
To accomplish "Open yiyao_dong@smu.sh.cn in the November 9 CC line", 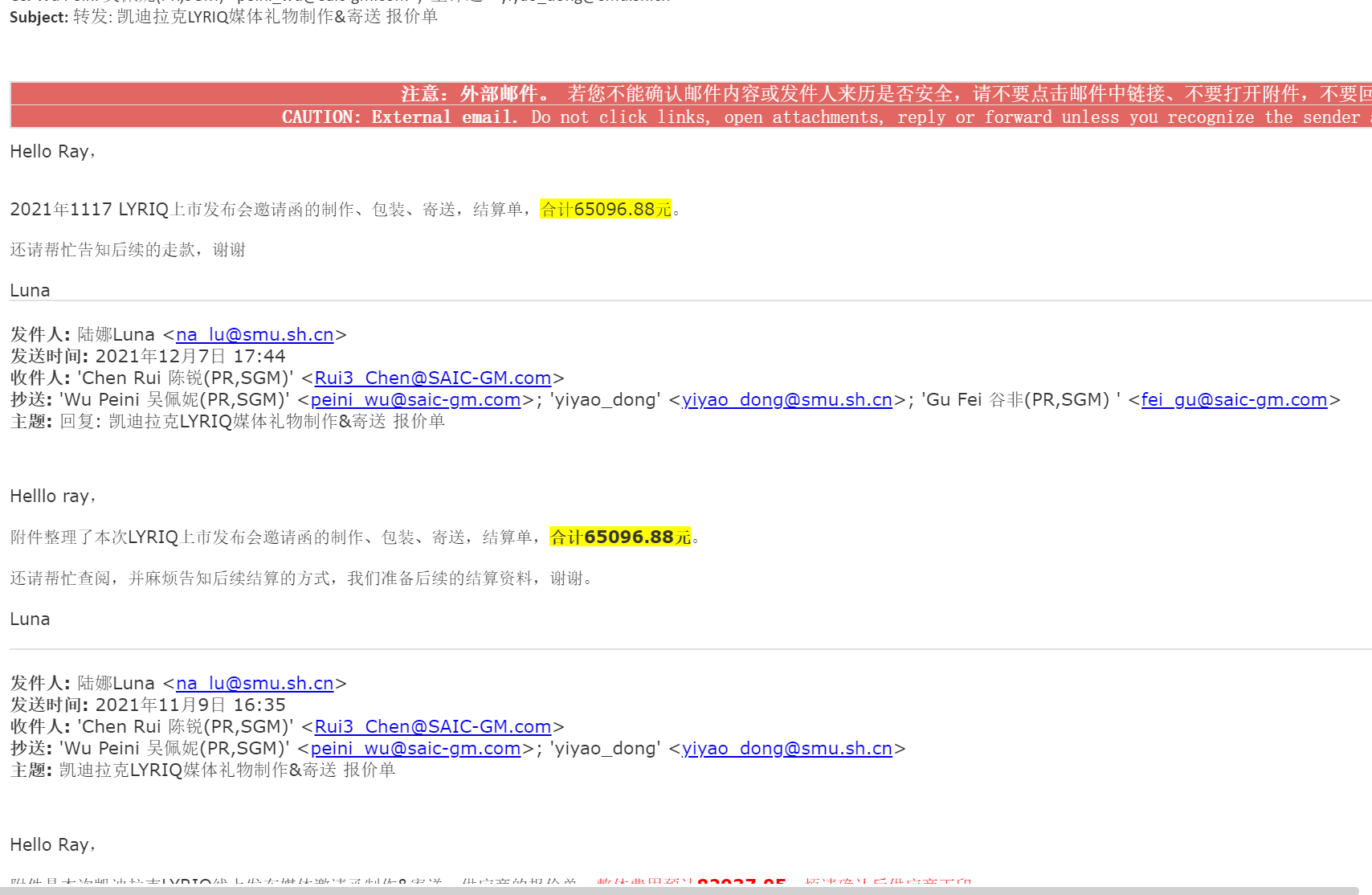I will point(786,749).
